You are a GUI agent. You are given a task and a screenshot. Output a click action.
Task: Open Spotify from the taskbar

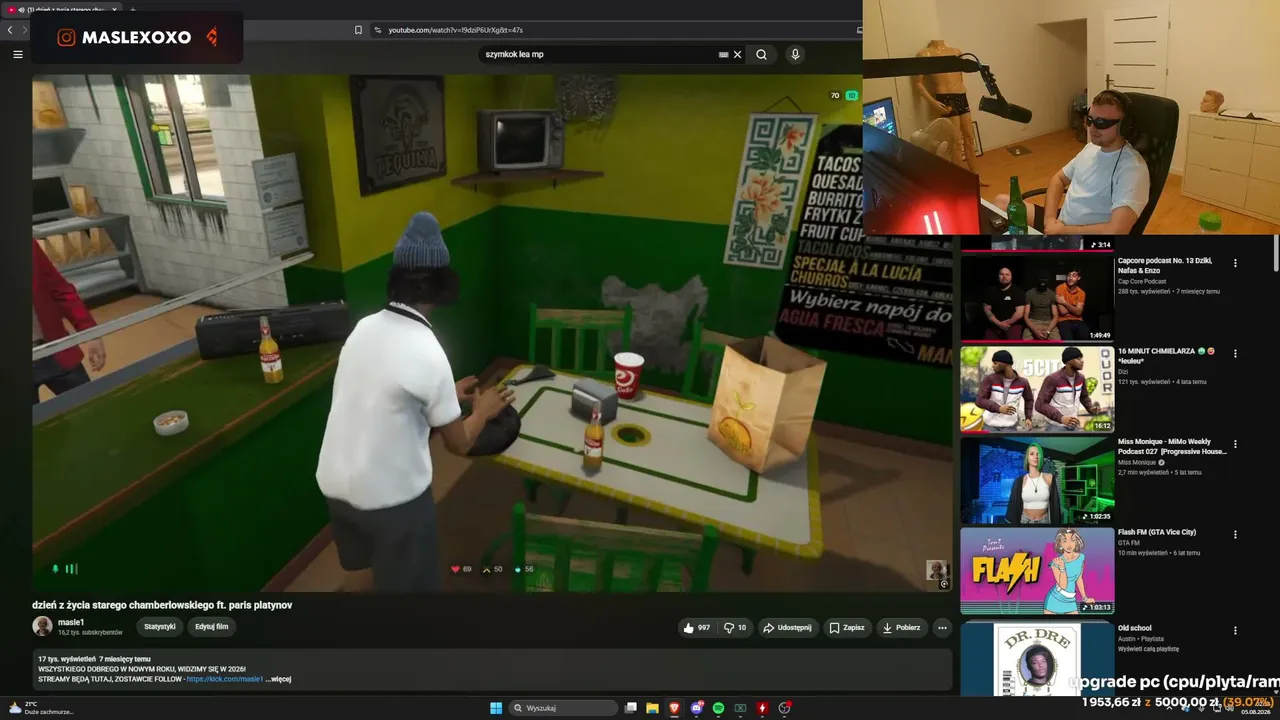click(718, 708)
